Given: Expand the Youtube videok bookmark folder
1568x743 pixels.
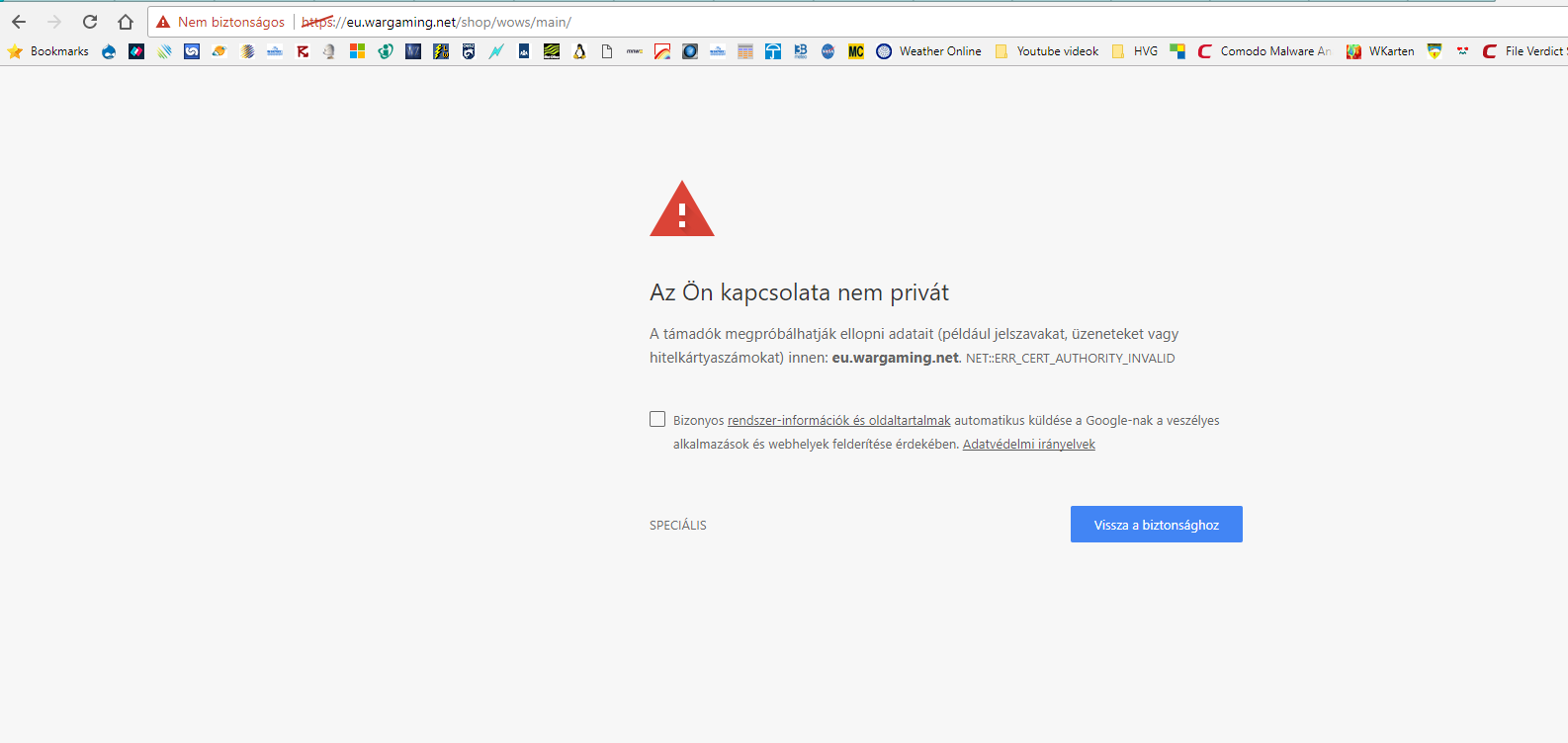Looking at the screenshot, I should [x=1047, y=51].
